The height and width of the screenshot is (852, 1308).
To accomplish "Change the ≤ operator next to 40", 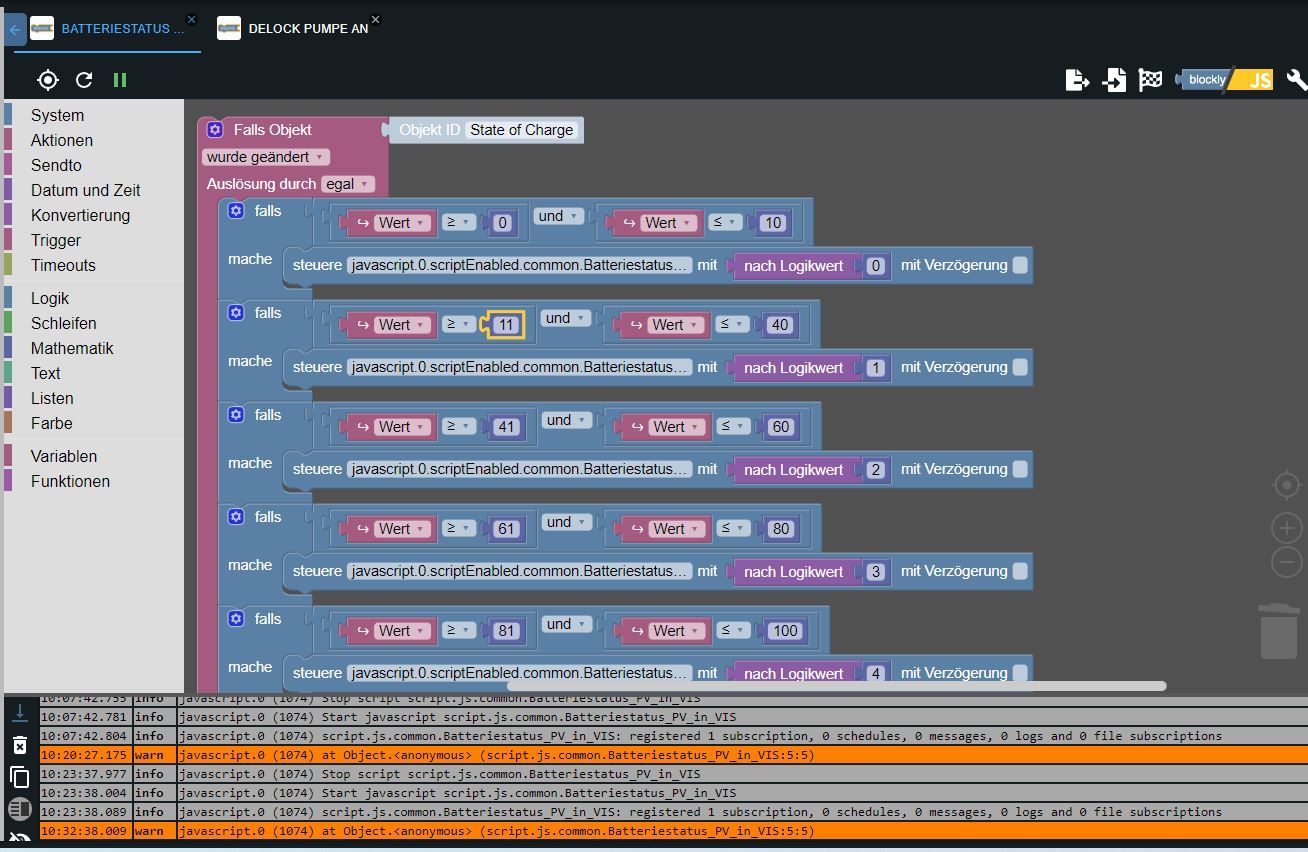I will pyautogui.click(x=733, y=324).
